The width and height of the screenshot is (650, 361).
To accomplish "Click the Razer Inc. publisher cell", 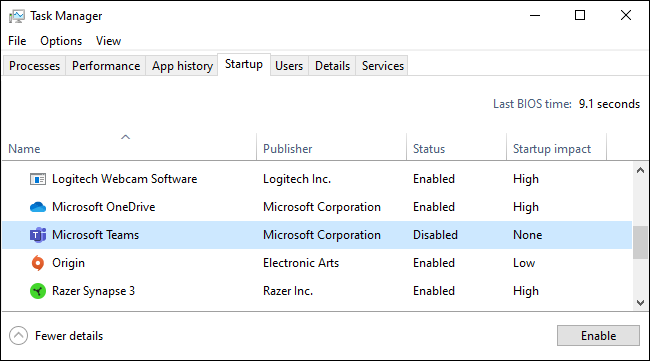I will pyautogui.click(x=288, y=291).
